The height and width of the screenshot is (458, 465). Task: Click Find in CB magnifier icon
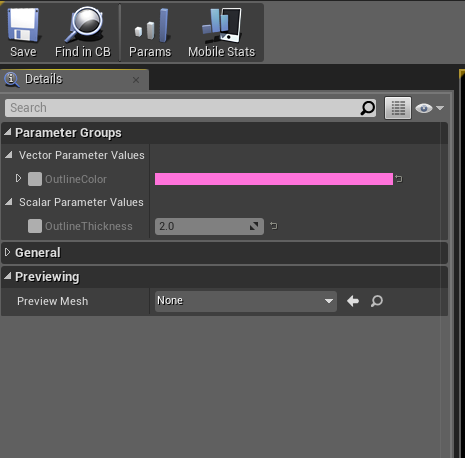pyautogui.click(x=83, y=25)
